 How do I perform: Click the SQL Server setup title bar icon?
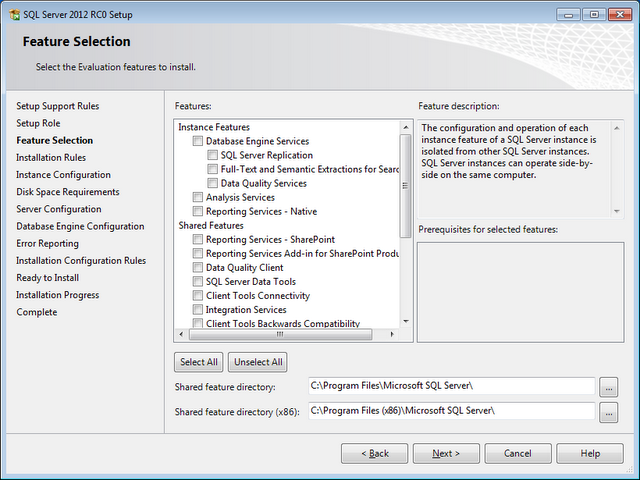(15, 15)
